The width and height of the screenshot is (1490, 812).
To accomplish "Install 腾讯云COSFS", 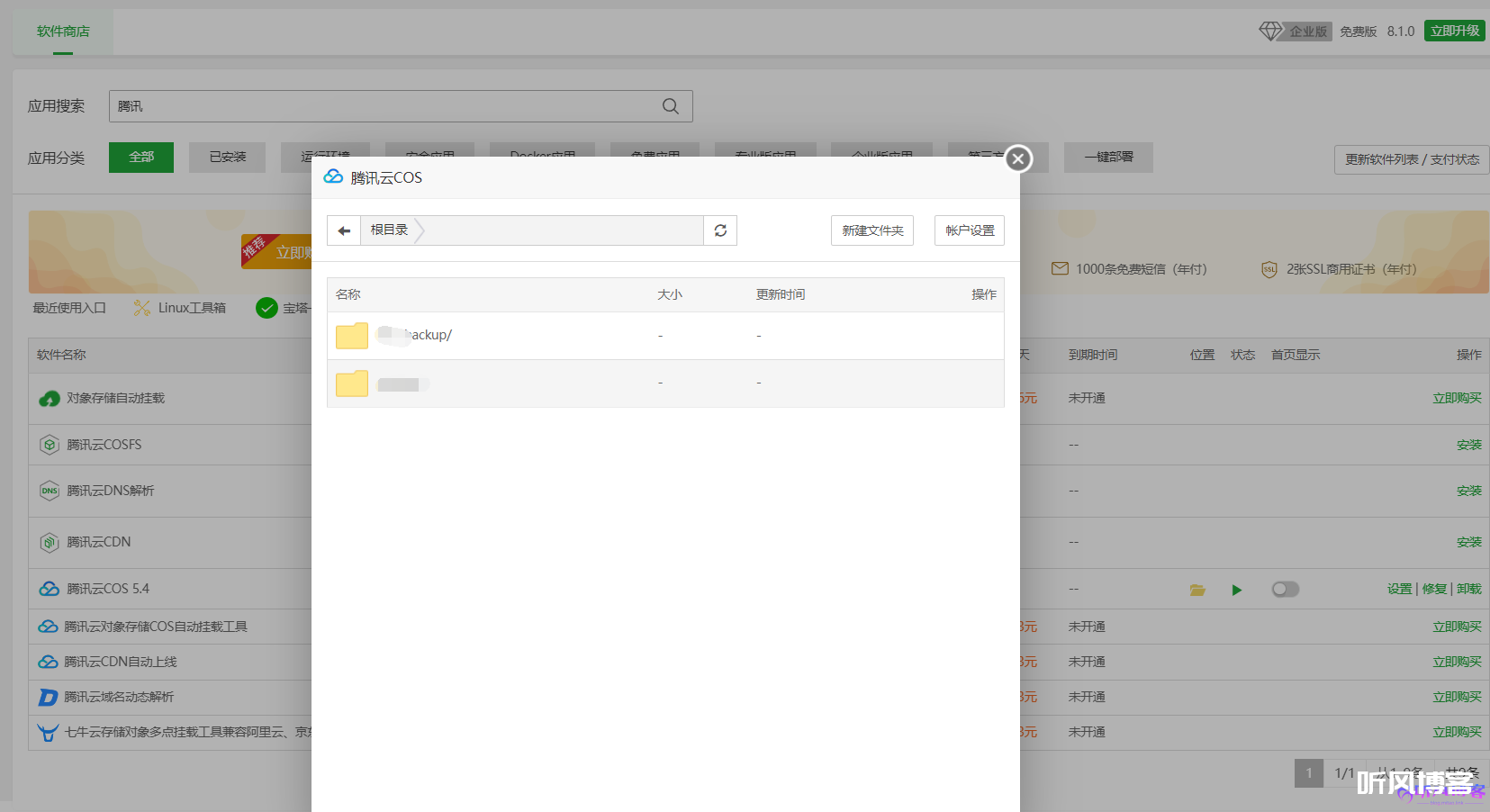I will point(1469,445).
